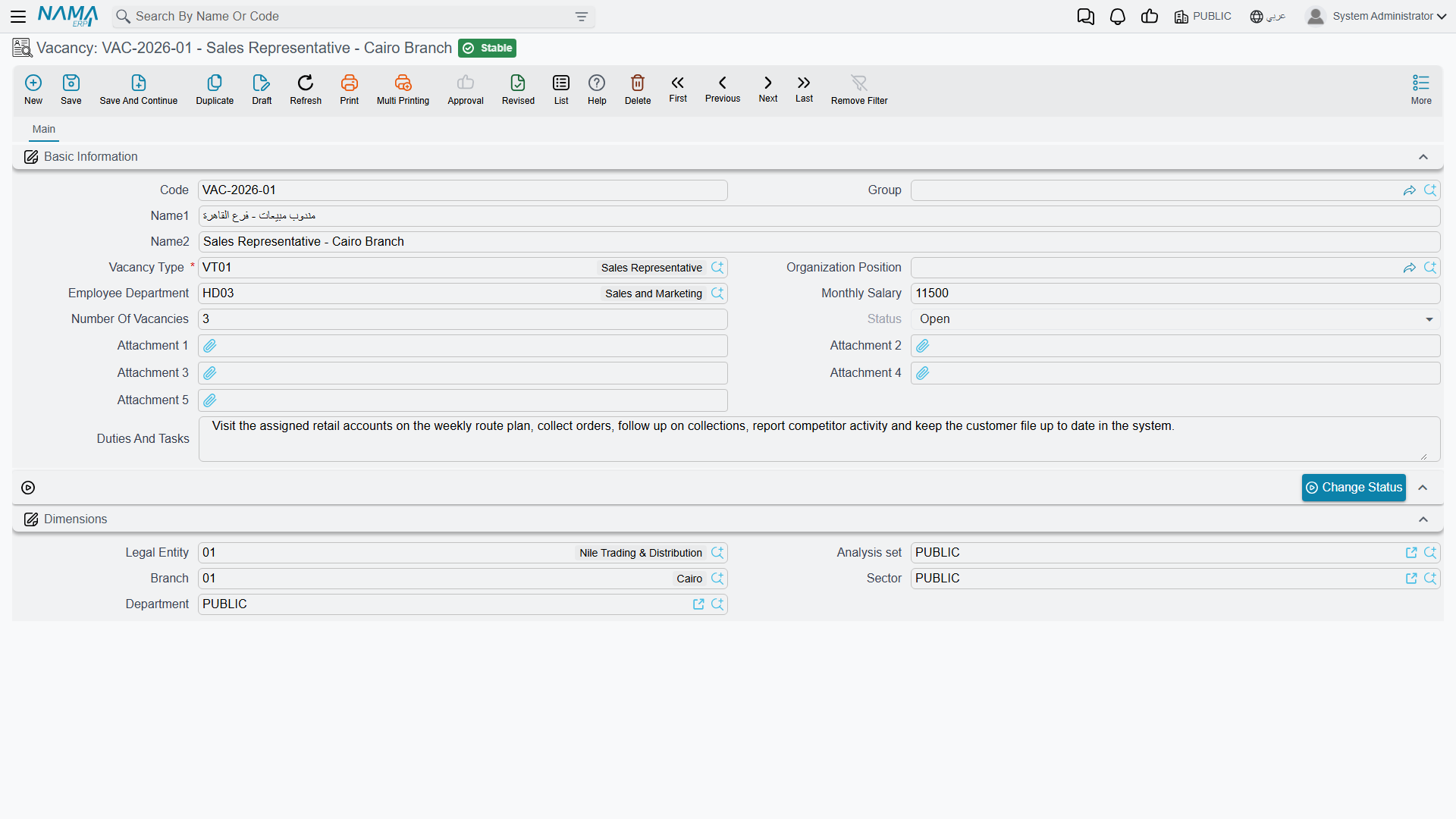This screenshot has width=1456, height=819.
Task: Open search filter options dropdown
Action: point(582,17)
